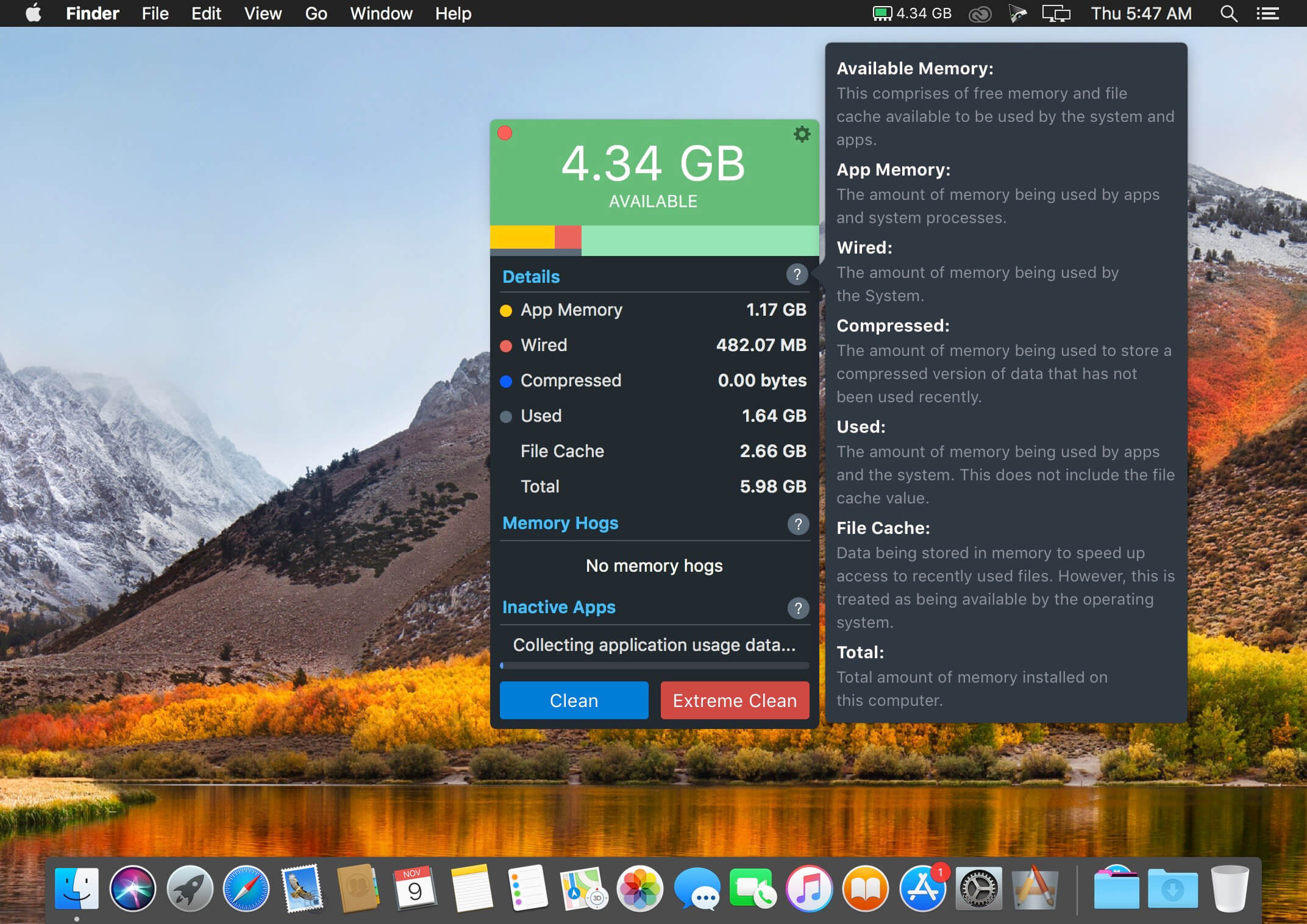This screenshot has height=924, width=1307.
Task: Open the screen mirroring menu bar icon
Action: pyautogui.click(x=1056, y=13)
